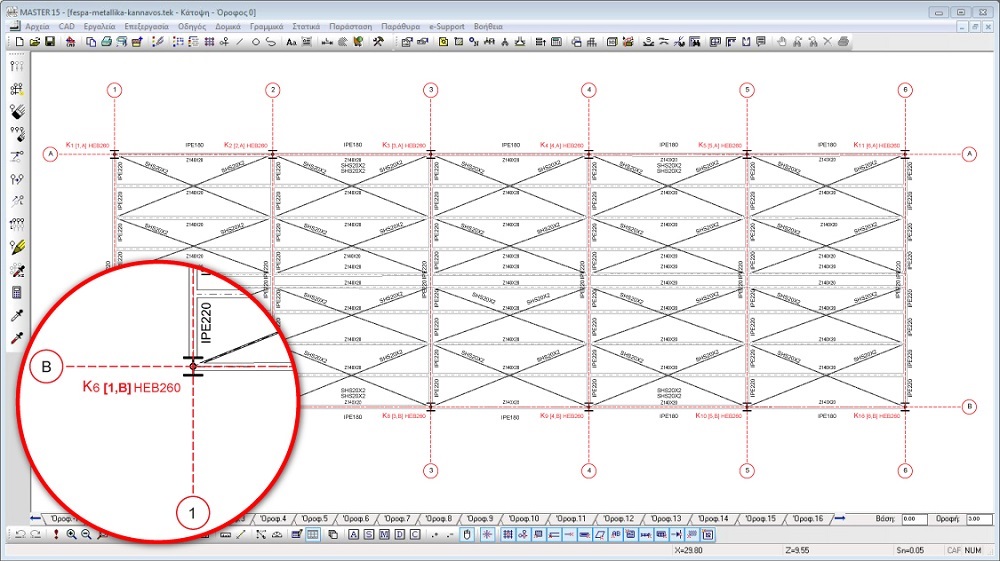Save the project with the floppy disk icon
This screenshot has height=562, width=1000.
[x=49, y=42]
